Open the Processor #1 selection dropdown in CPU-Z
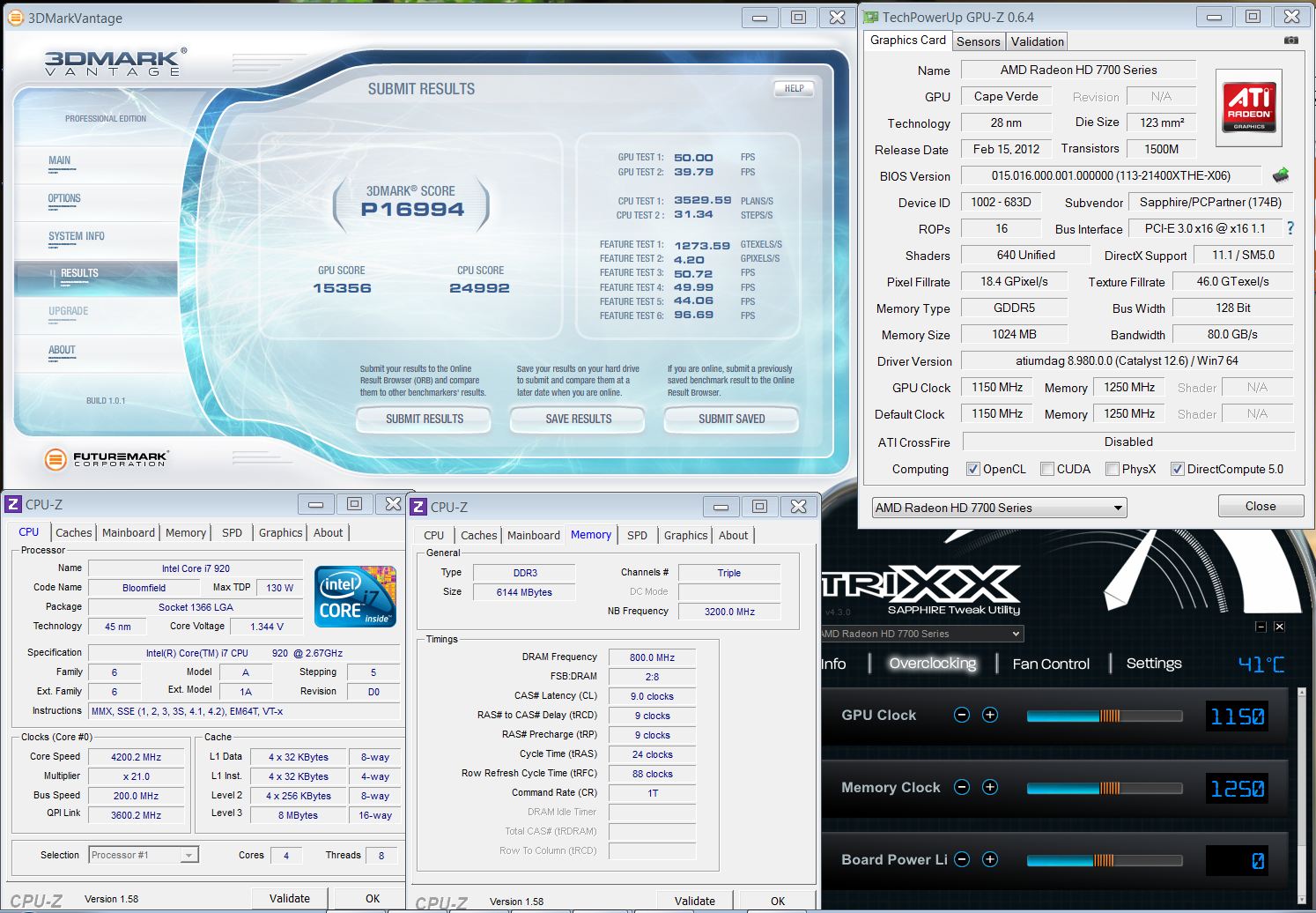 pyautogui.click(x=144, y=855)
